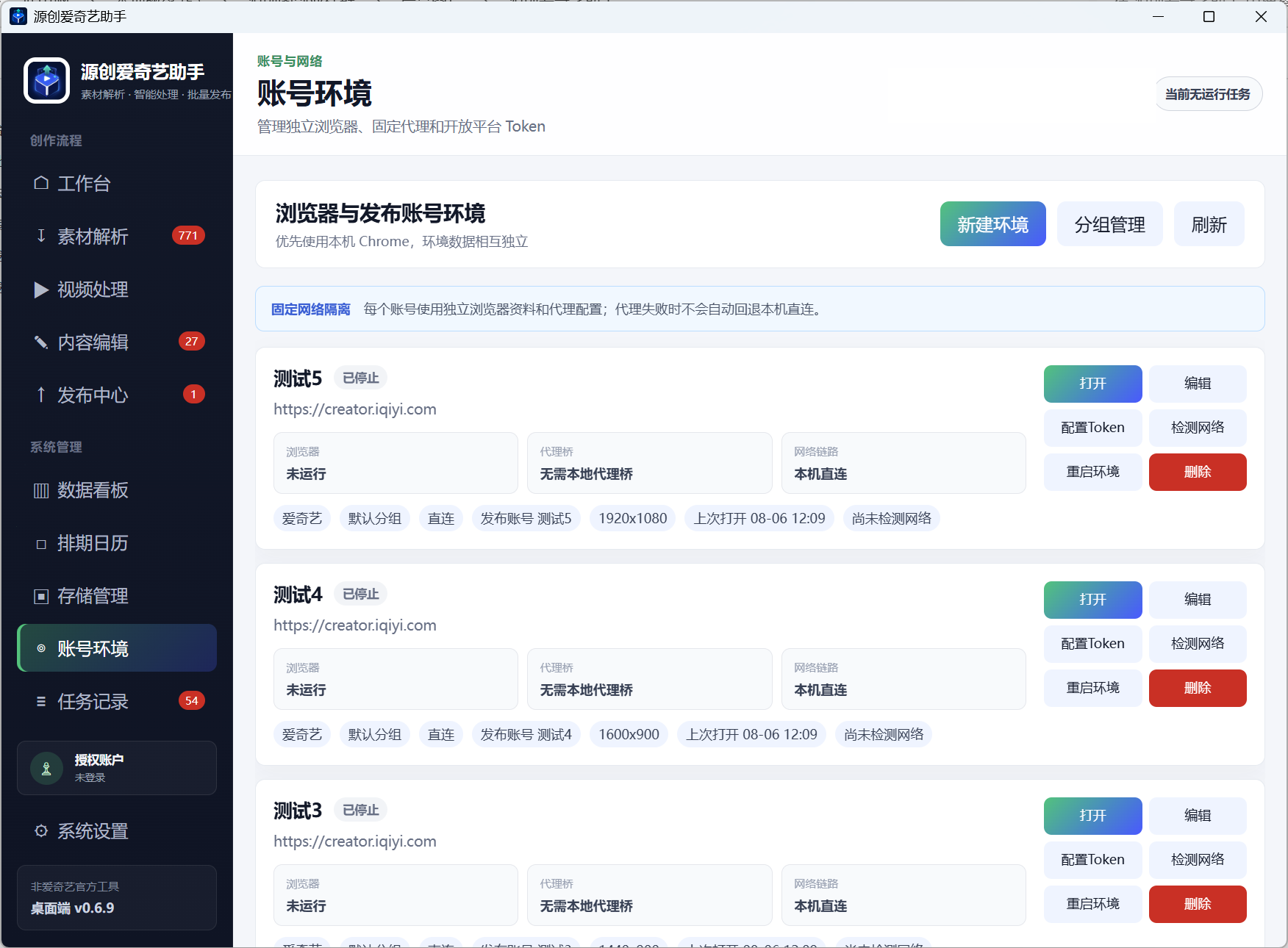Image resolution: width=1288 pixels, height=948 pixels.
Task: Click the 1920x1080 resolution tag
Action: (632, 519)
